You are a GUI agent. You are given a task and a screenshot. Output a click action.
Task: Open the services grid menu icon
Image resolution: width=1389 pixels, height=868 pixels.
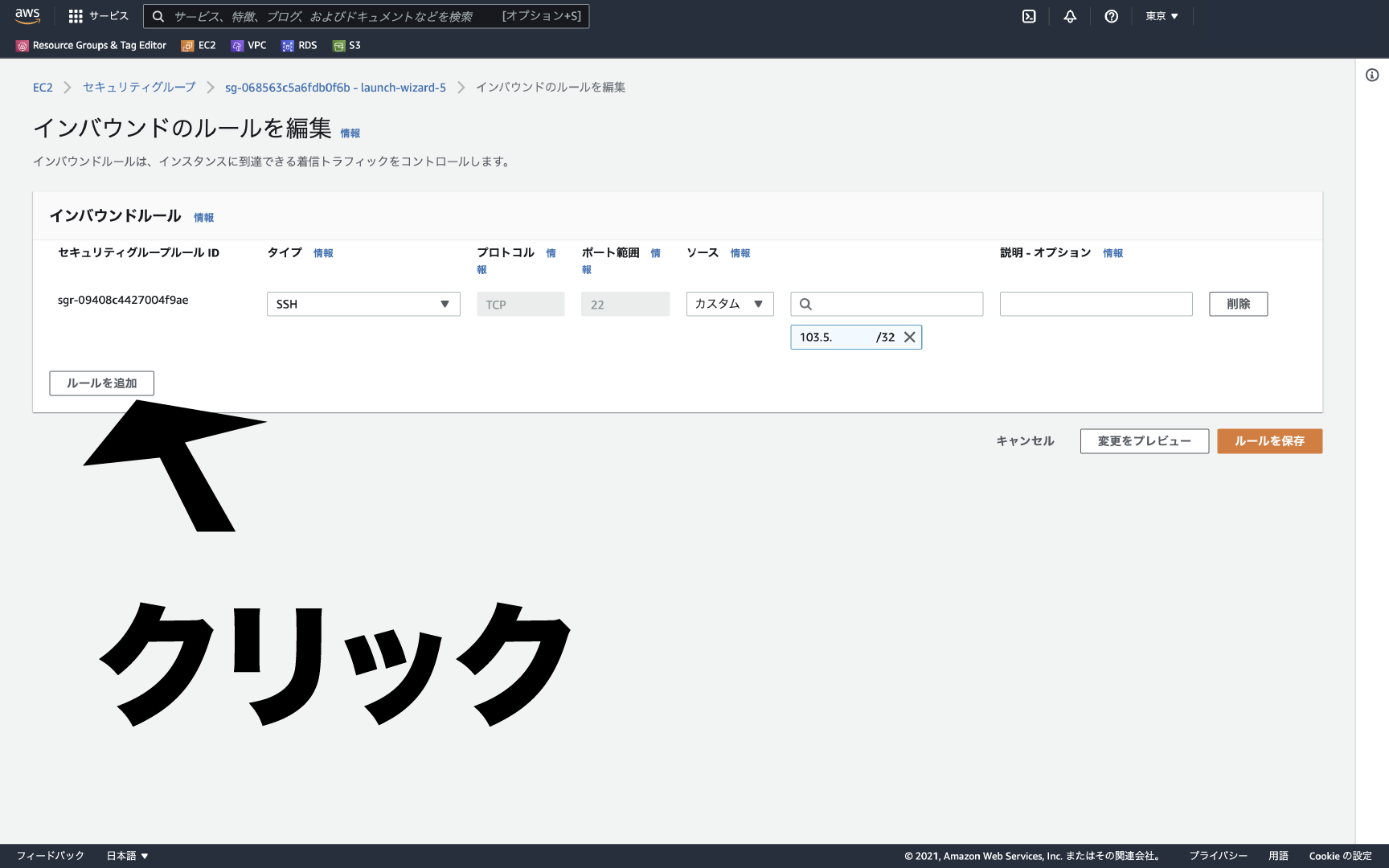tap(76, 16)
